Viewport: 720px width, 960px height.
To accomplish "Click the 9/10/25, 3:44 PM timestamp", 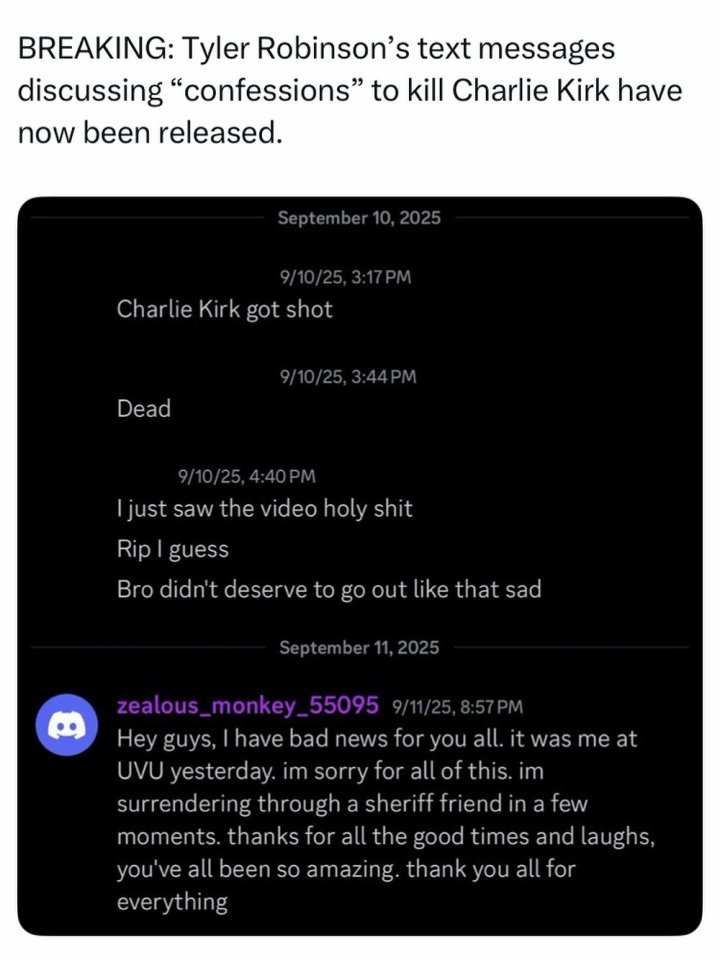I will pyautogui.click(x=348, y=377).
